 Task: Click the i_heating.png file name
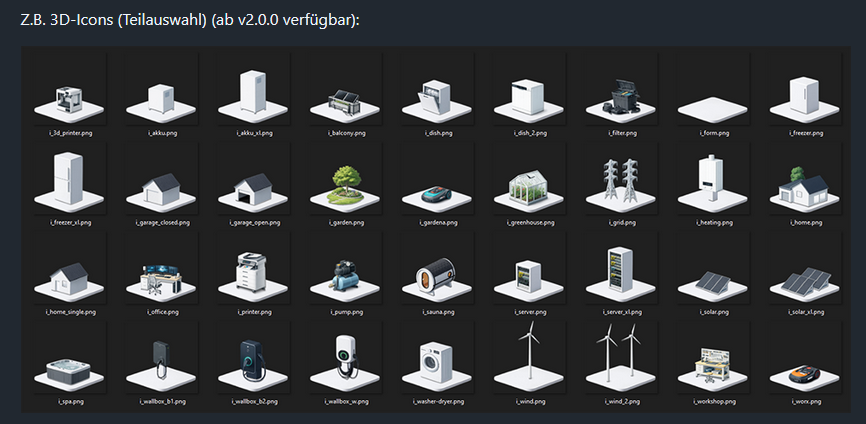[715, 223]
